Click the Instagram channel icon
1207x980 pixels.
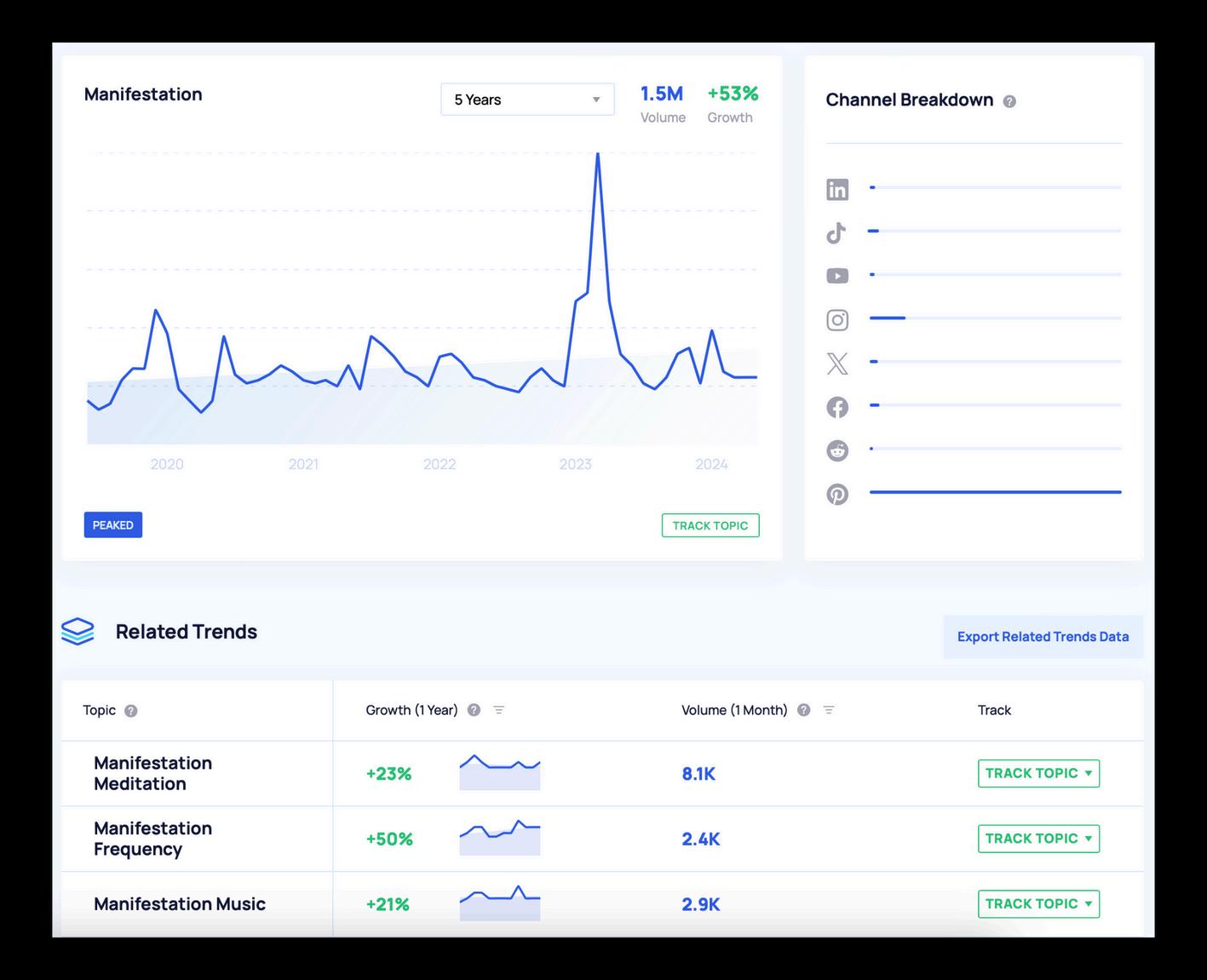(837, 319)
